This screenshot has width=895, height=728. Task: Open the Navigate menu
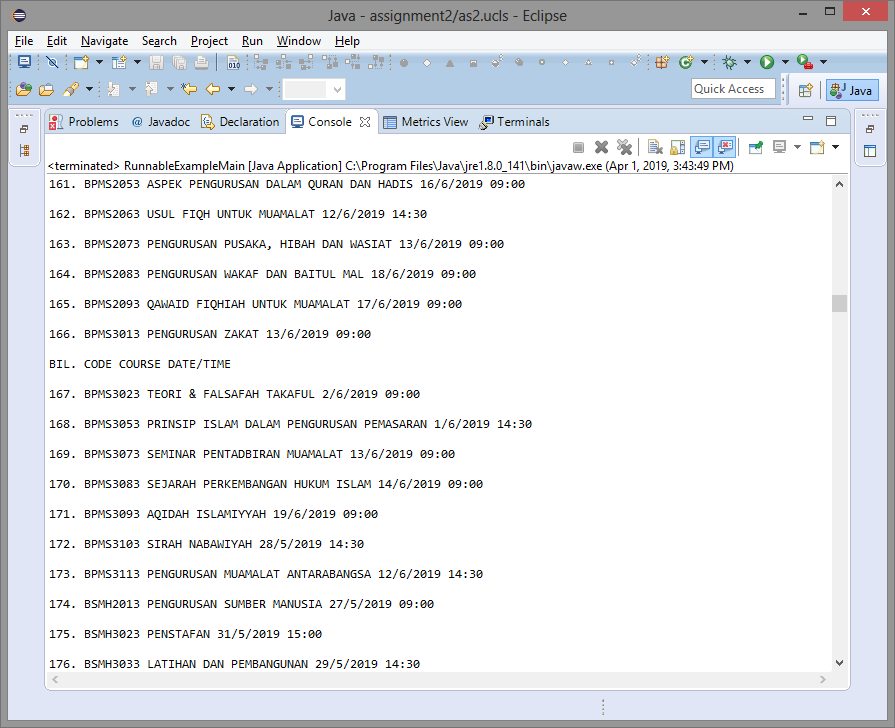point(104,41)
